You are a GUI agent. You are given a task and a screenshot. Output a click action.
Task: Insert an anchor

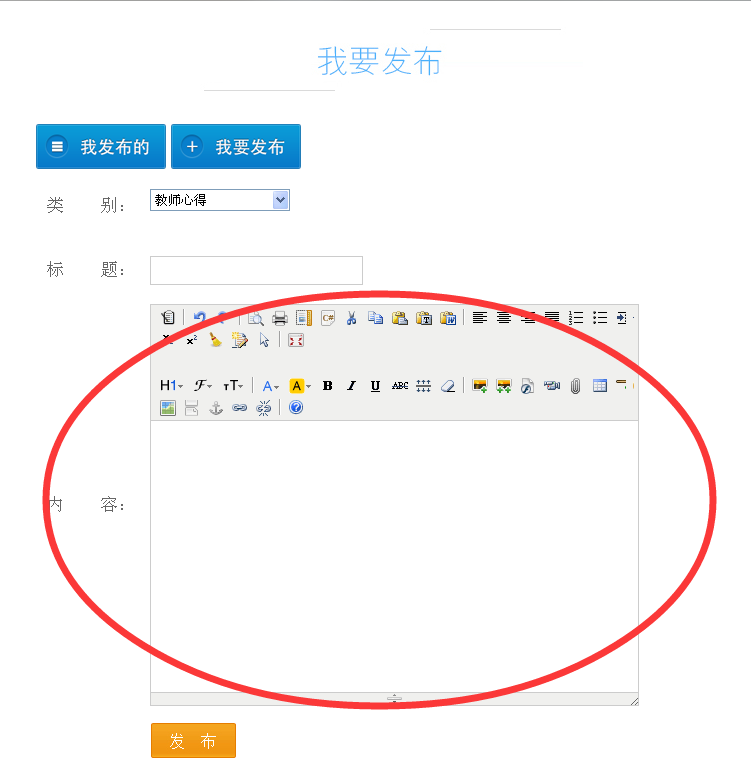tap(216, 408)
